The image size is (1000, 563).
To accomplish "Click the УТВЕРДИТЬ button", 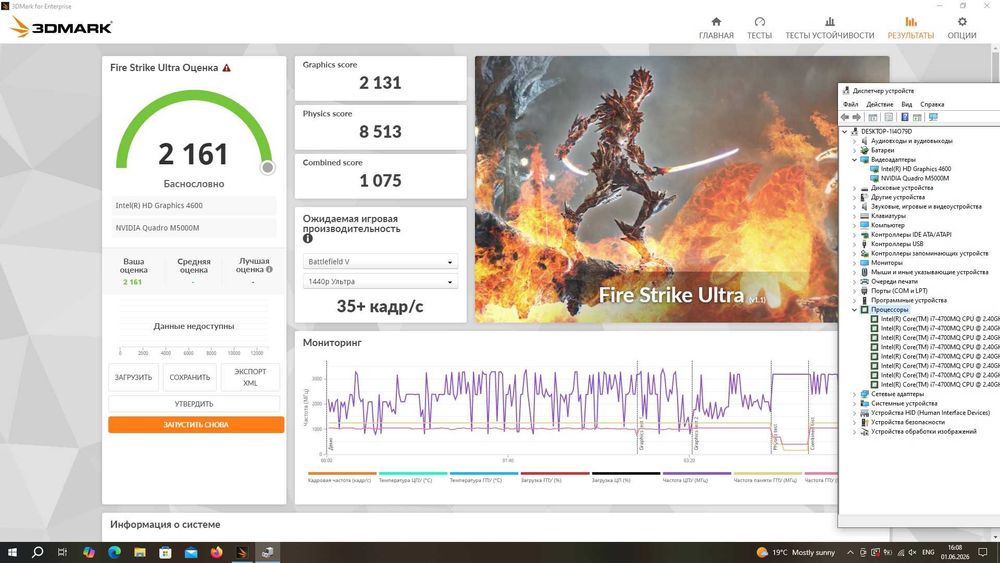I will coord(194,404).
